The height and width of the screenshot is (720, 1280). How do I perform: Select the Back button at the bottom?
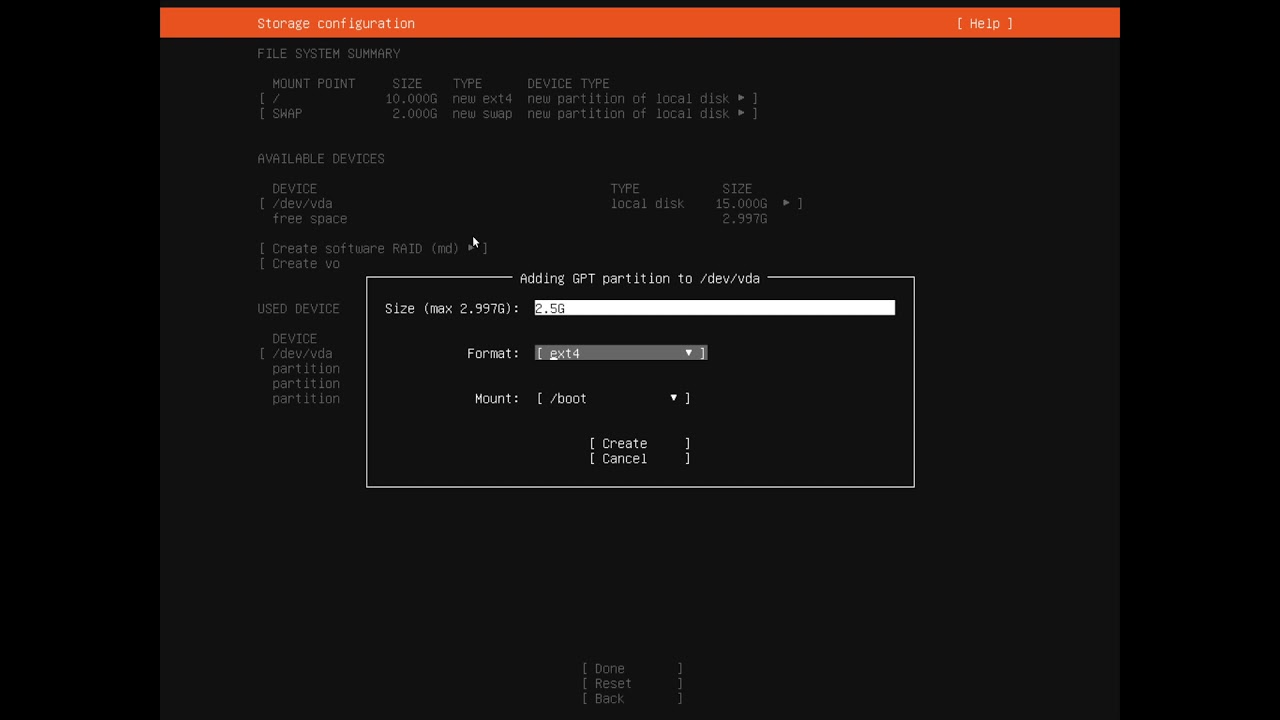[x=632, y=698]
